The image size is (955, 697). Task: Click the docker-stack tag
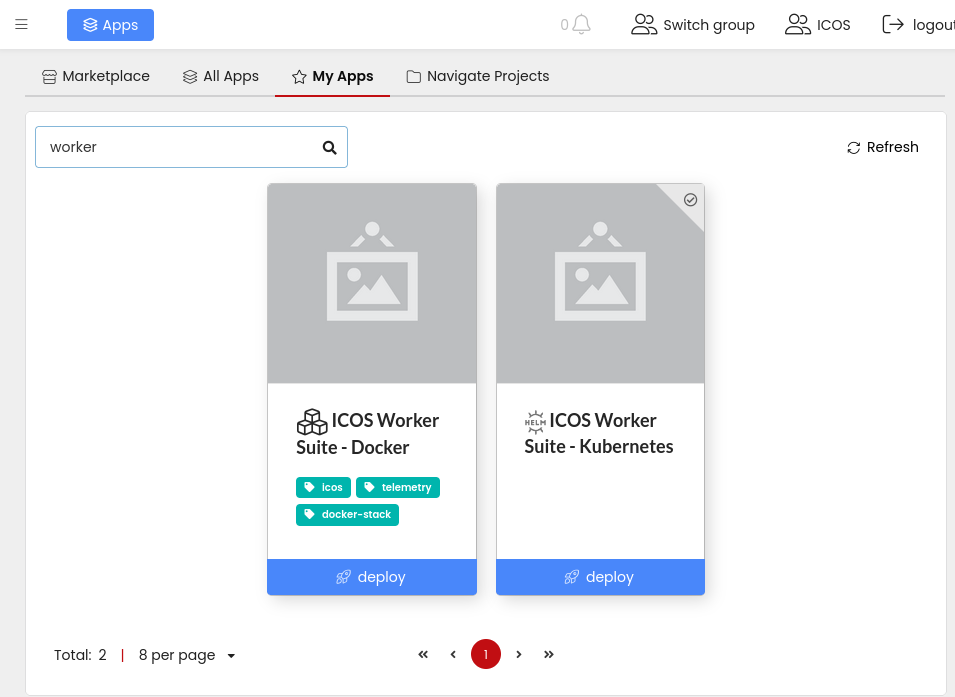(347, 515)
